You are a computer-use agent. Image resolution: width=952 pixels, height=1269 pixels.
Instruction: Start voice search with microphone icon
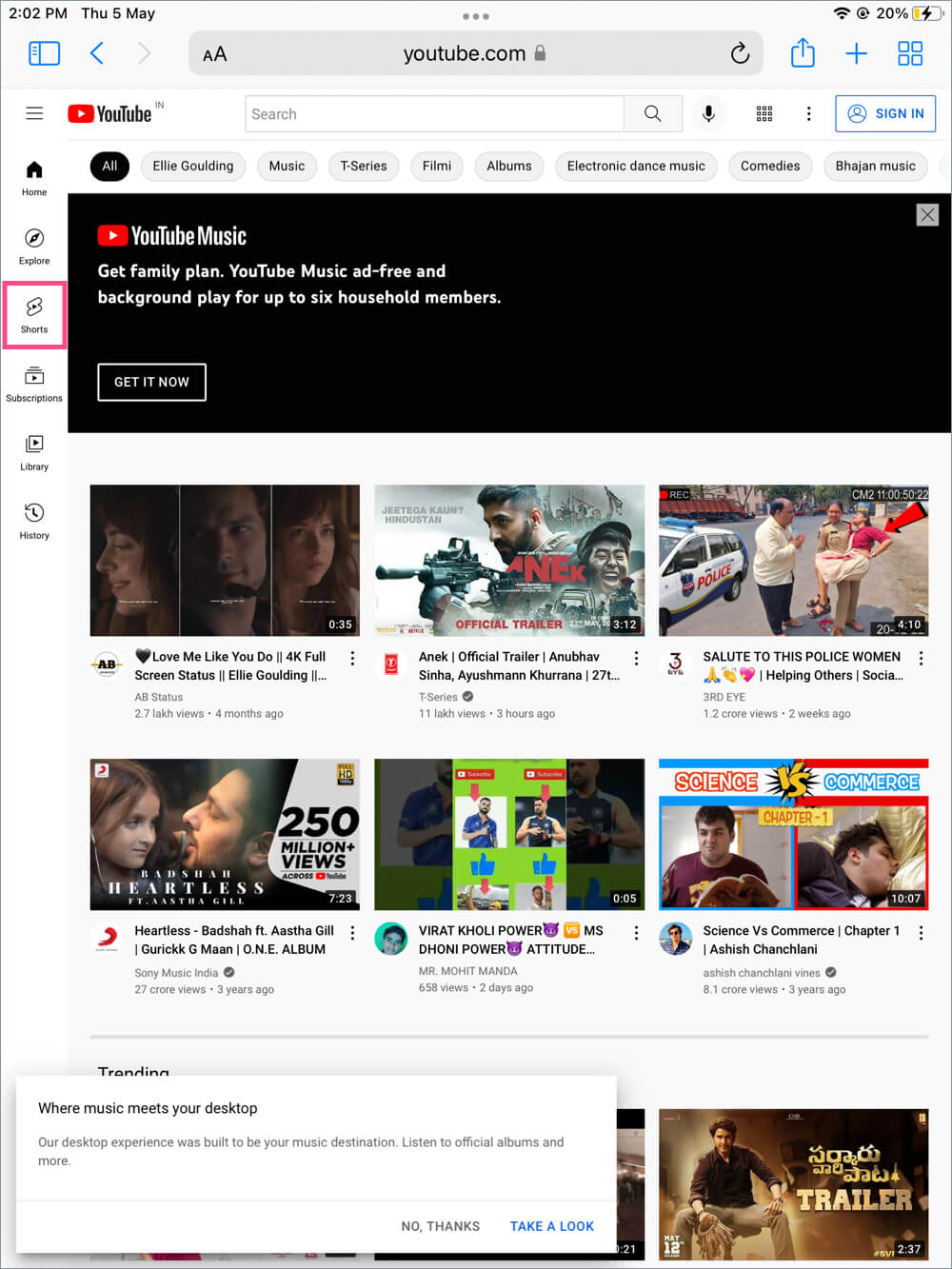tap(708, 113)
